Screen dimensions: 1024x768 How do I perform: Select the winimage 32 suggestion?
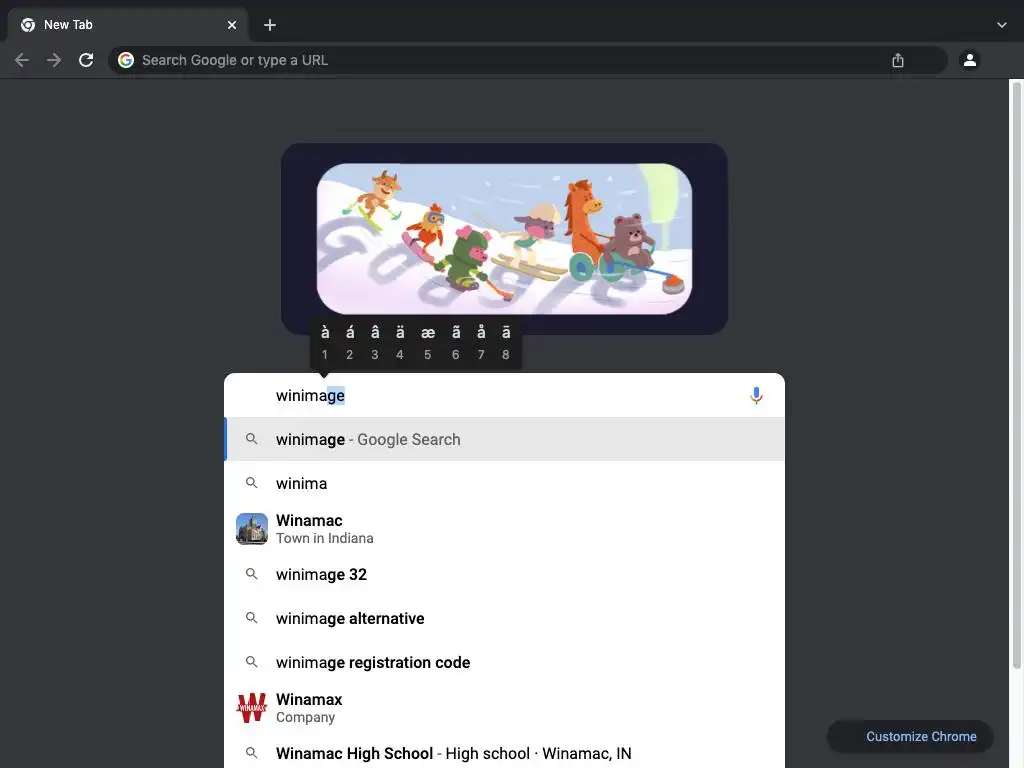click(x=504, y=574)
